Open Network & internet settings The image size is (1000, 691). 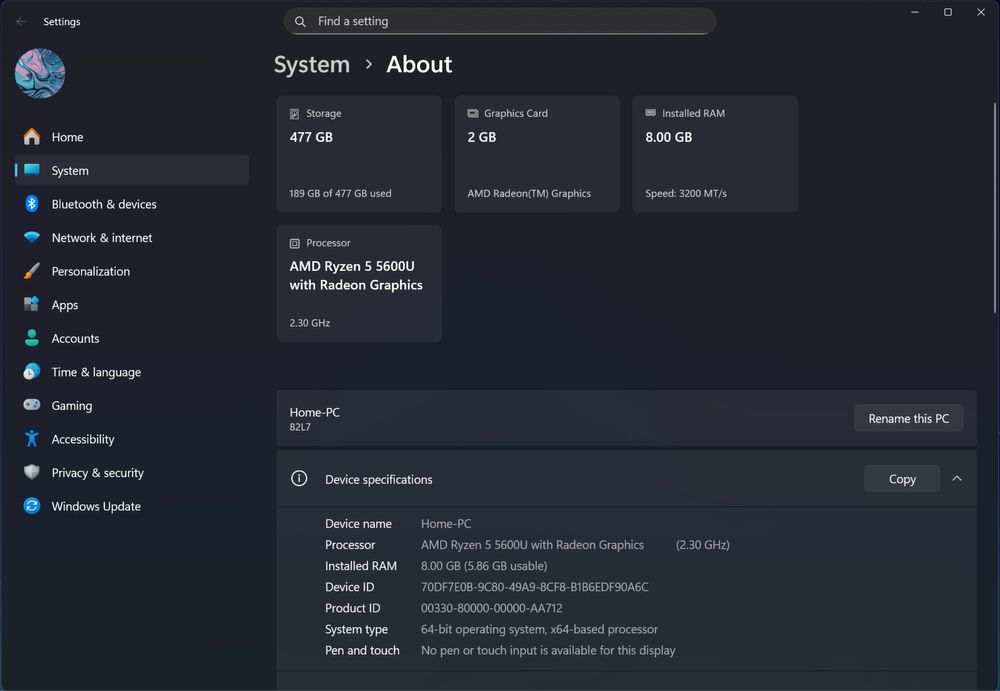pos(131,237)
